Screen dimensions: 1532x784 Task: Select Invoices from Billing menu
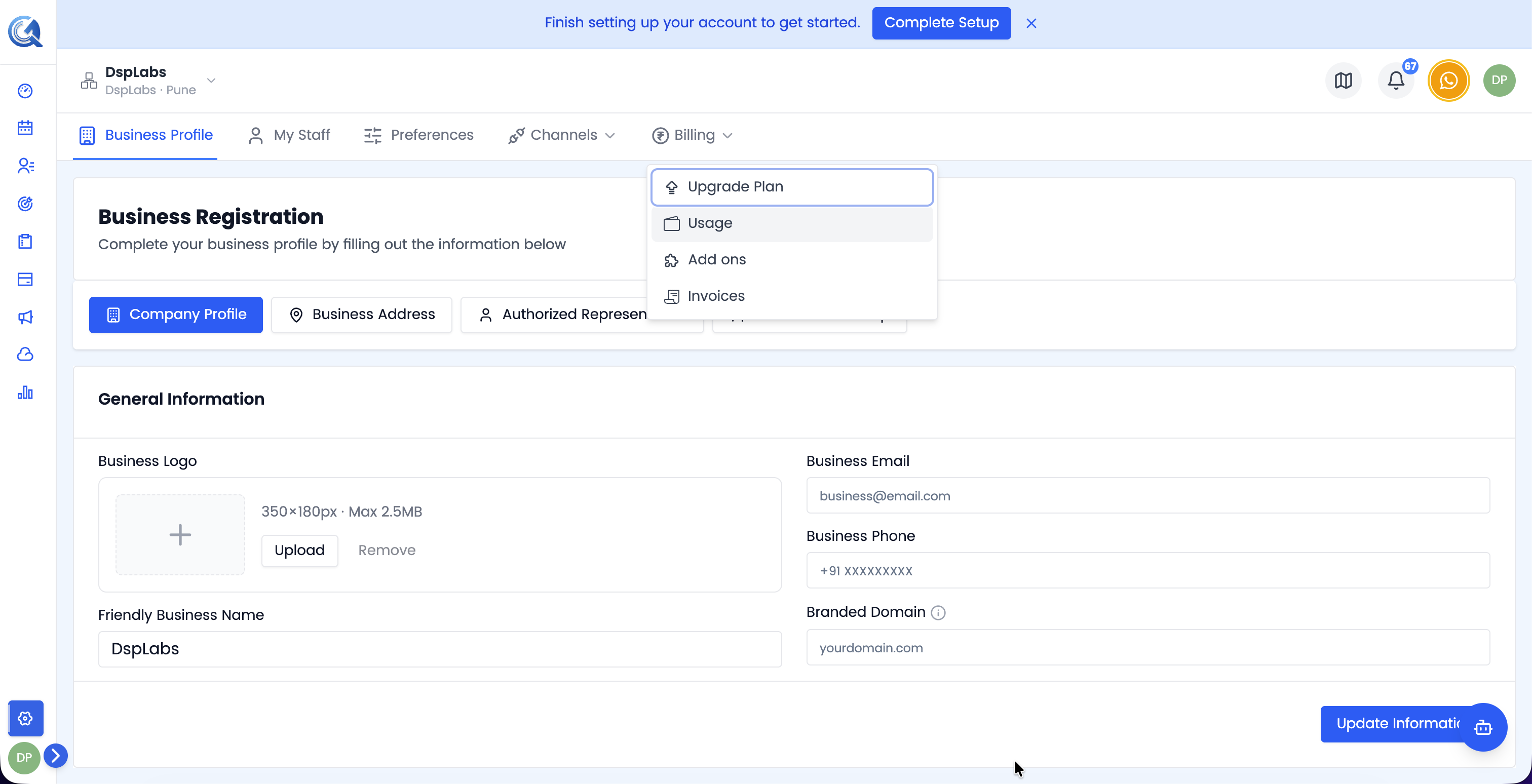792,296
